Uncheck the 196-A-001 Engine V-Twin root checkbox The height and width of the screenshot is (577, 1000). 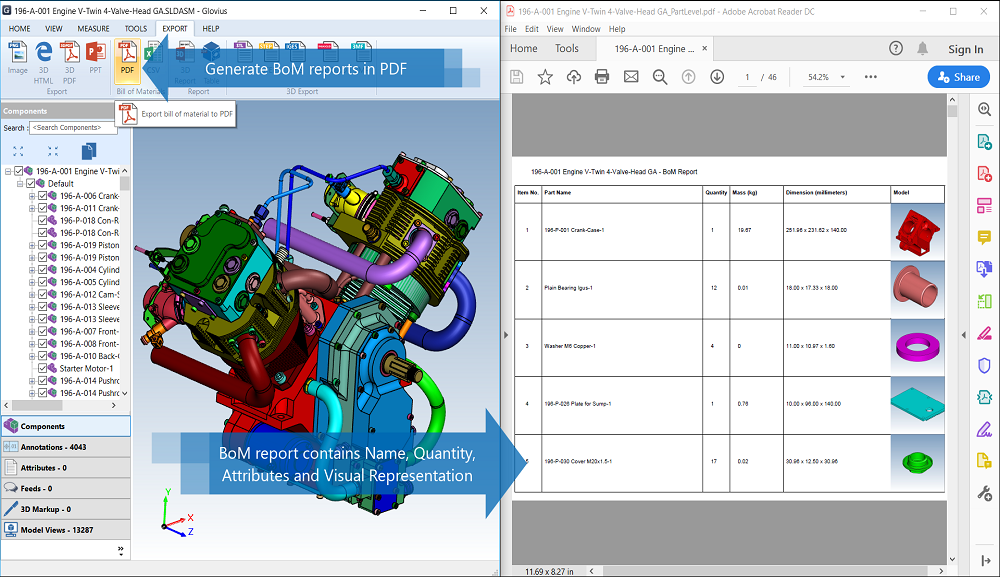18,171
